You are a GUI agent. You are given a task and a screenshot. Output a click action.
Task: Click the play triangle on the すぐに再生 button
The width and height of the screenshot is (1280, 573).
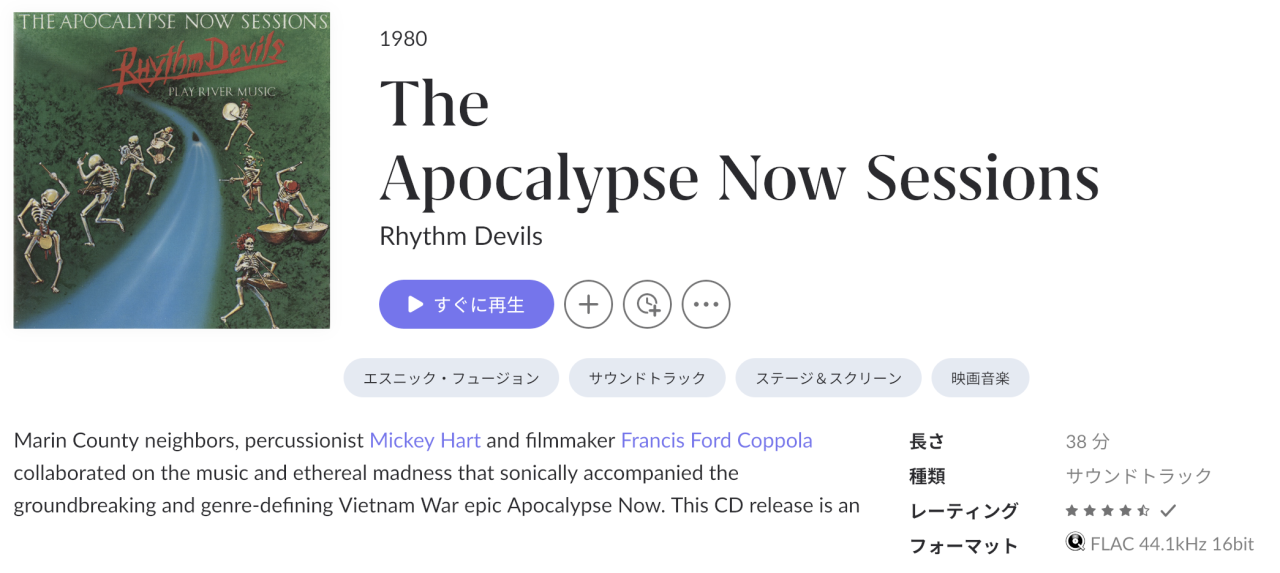click(415, 305)
